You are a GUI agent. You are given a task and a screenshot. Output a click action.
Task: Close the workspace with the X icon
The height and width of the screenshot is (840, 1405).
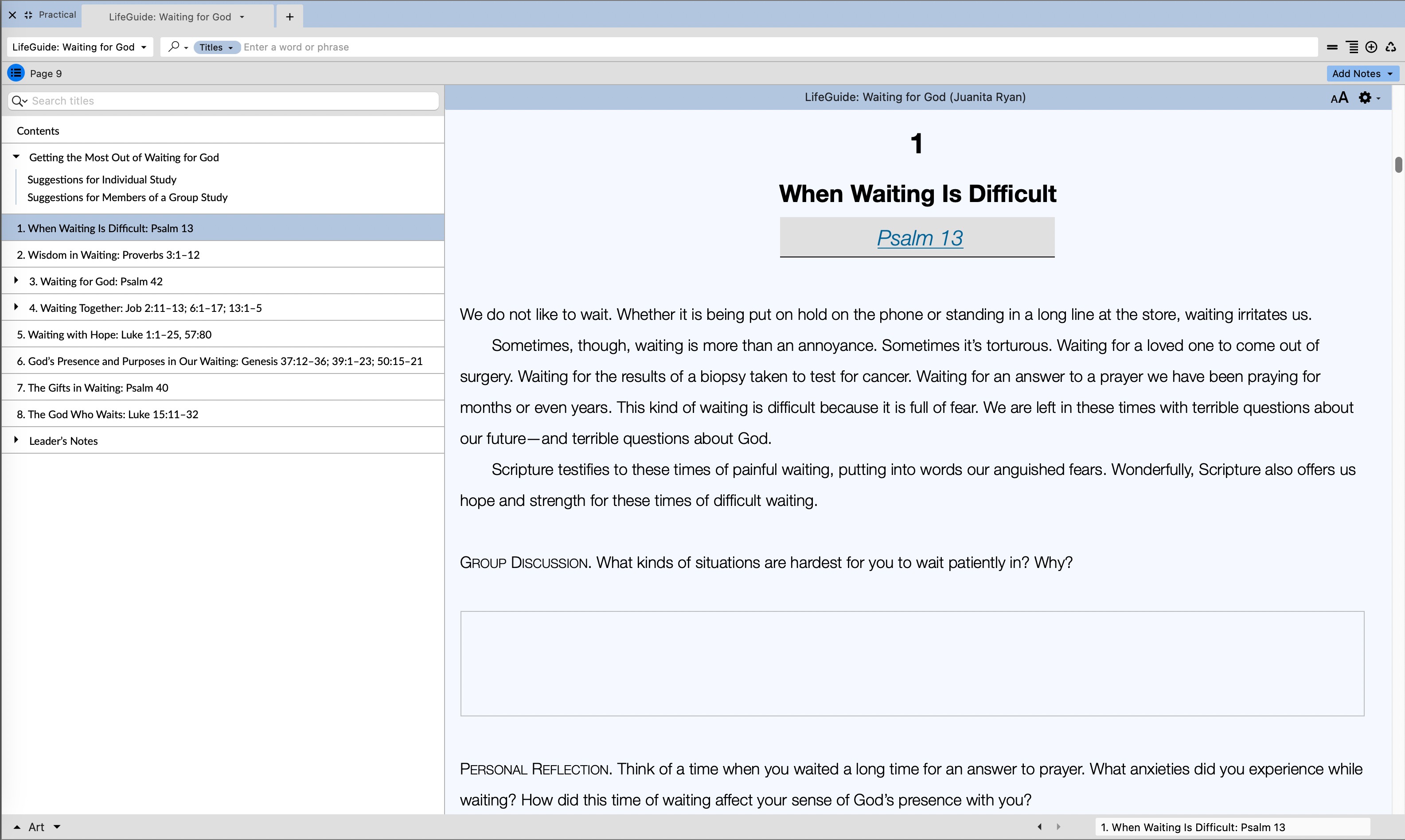pyautogui.click(x=12, y=15)
